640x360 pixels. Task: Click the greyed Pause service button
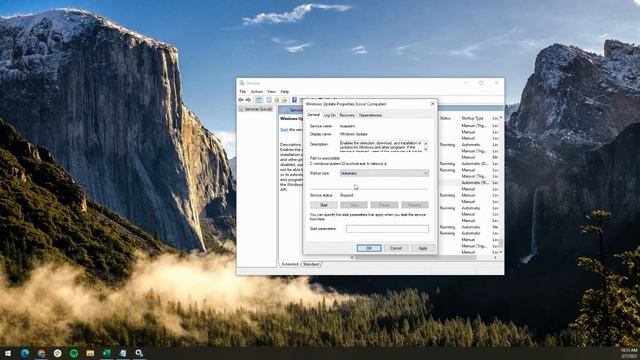(384, 205)
